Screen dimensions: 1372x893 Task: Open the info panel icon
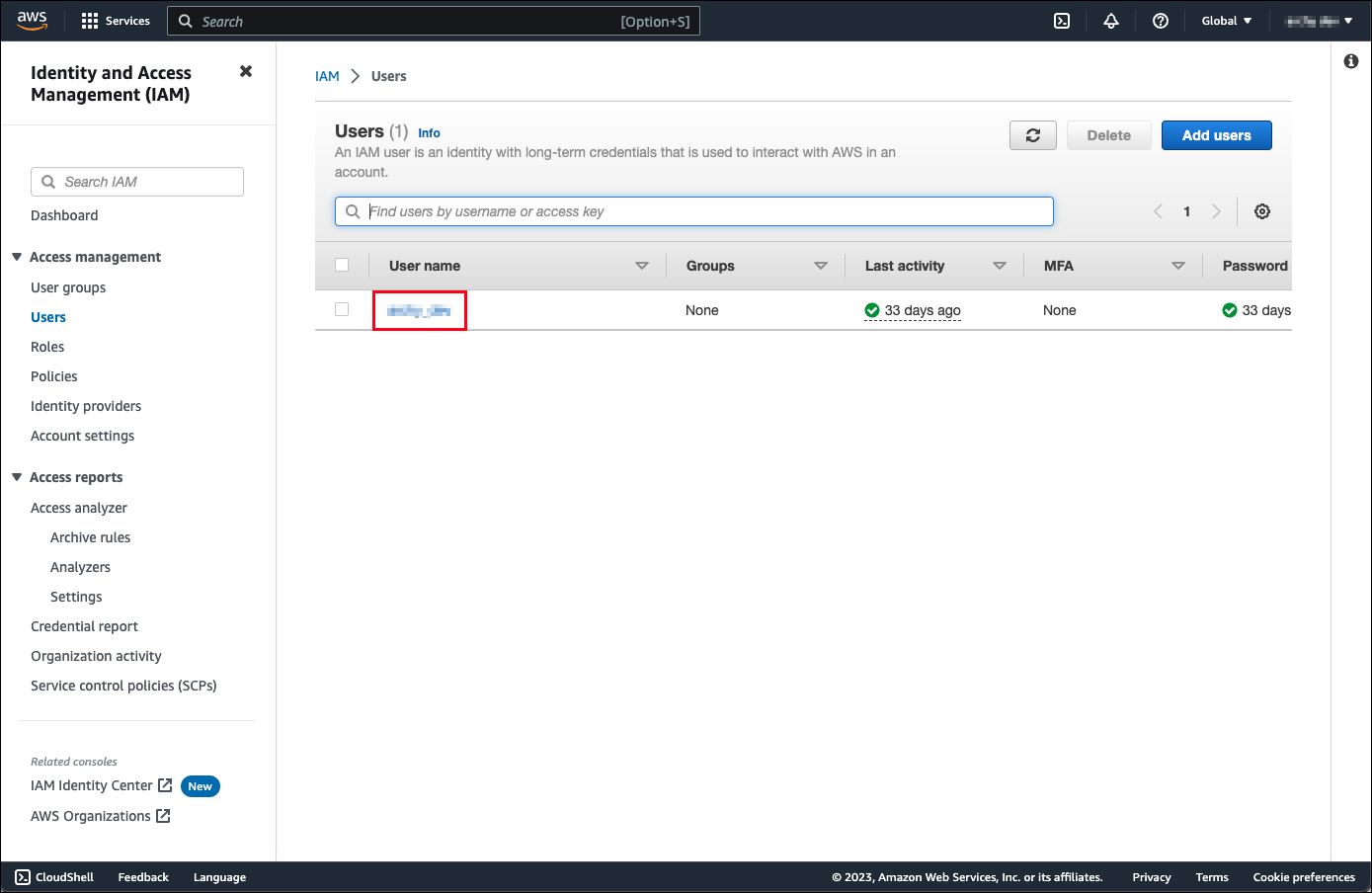[1351, 61]
